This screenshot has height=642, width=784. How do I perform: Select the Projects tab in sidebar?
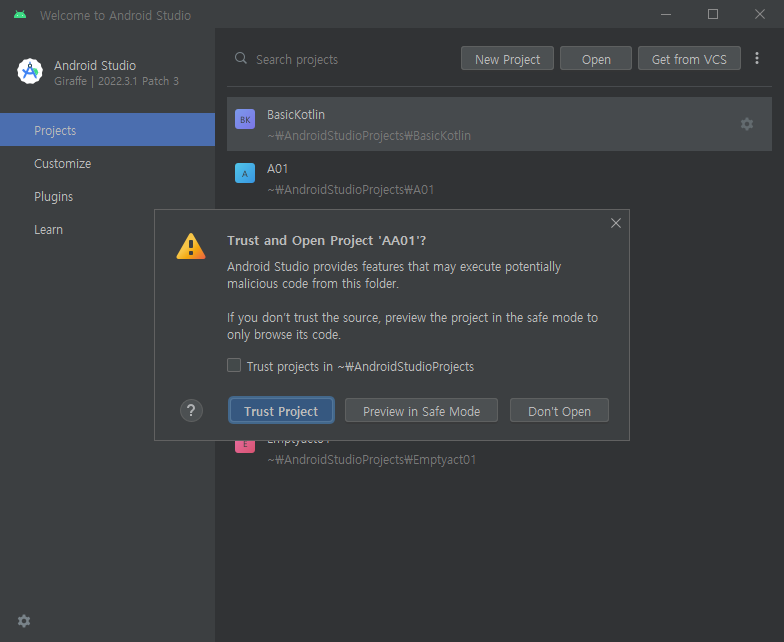108,130
